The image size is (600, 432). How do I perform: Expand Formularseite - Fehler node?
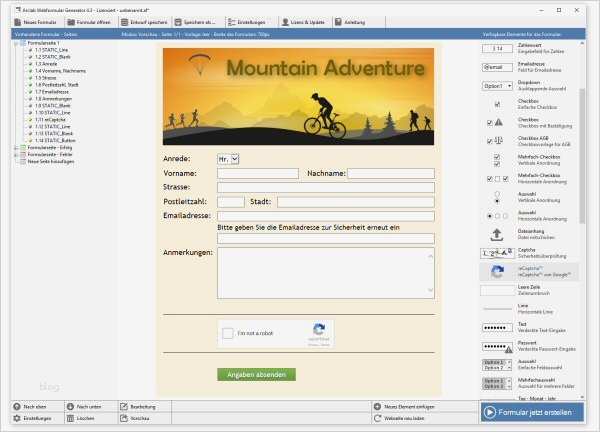point(16,155)
